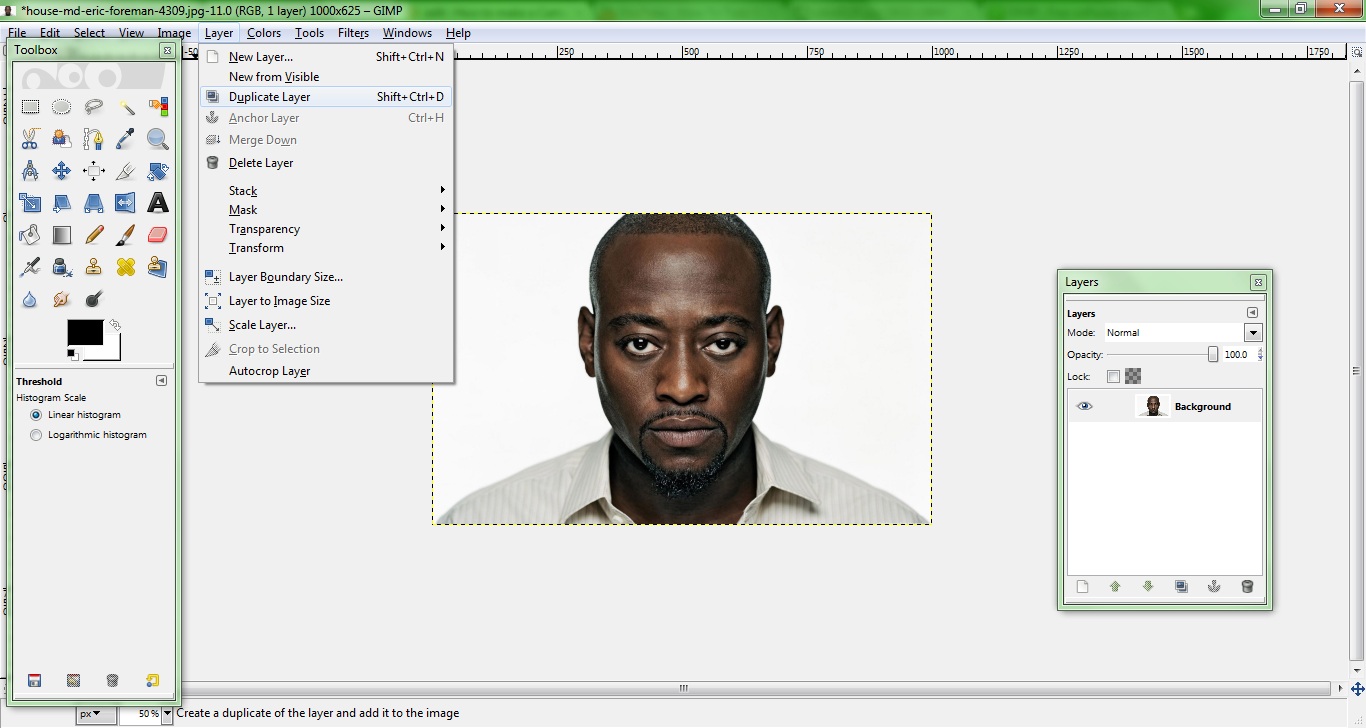
Task: Choose Linear histogram option
Action: point(75,415)
